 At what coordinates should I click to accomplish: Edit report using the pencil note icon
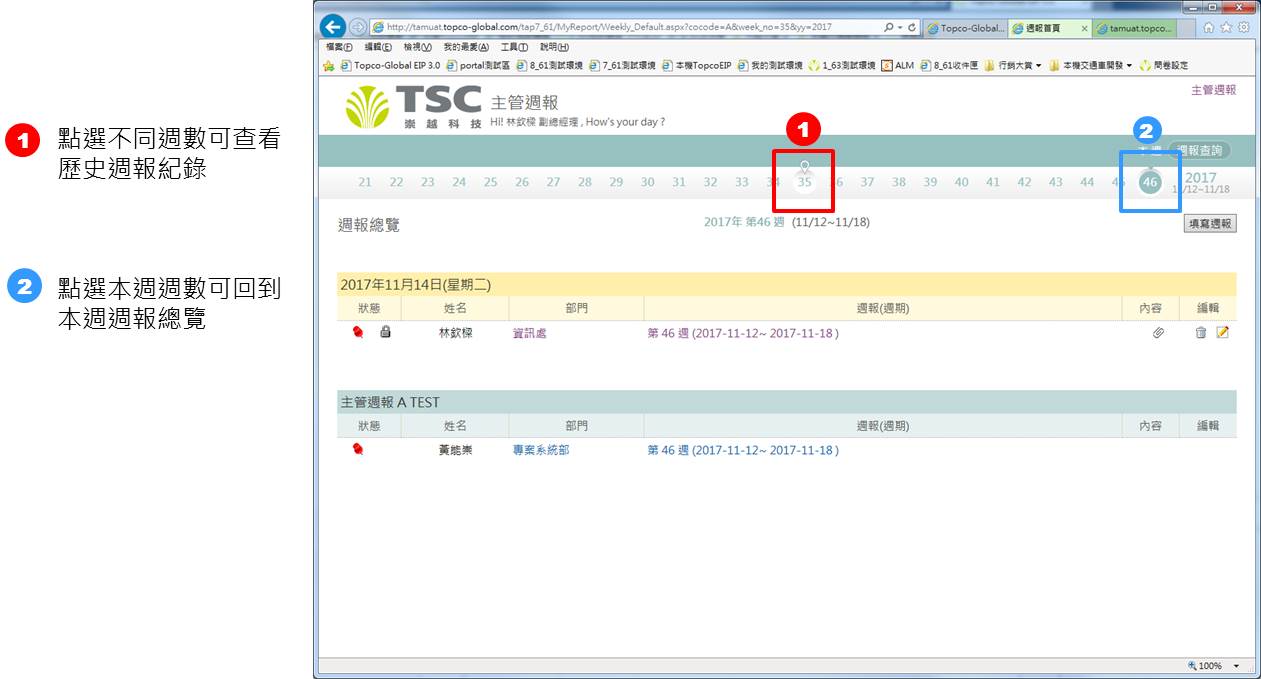pos(1222,333)
